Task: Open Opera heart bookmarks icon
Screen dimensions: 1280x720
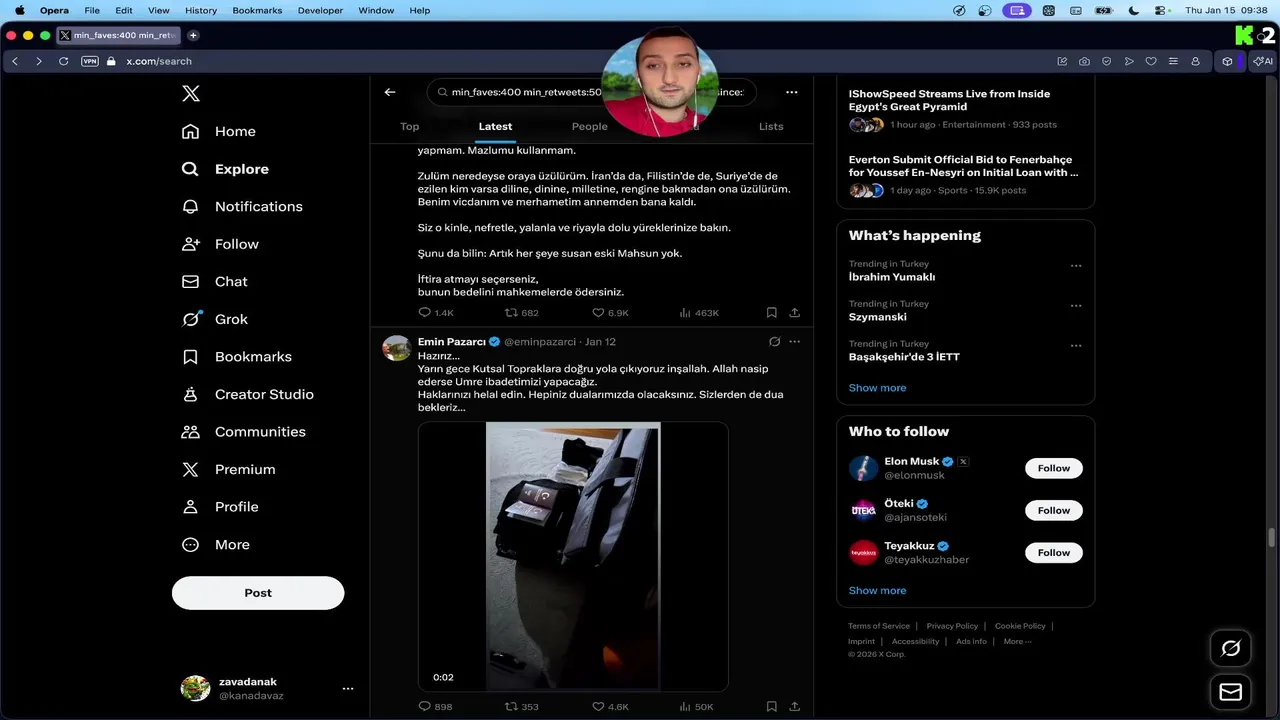Action: click(1151, 61)
